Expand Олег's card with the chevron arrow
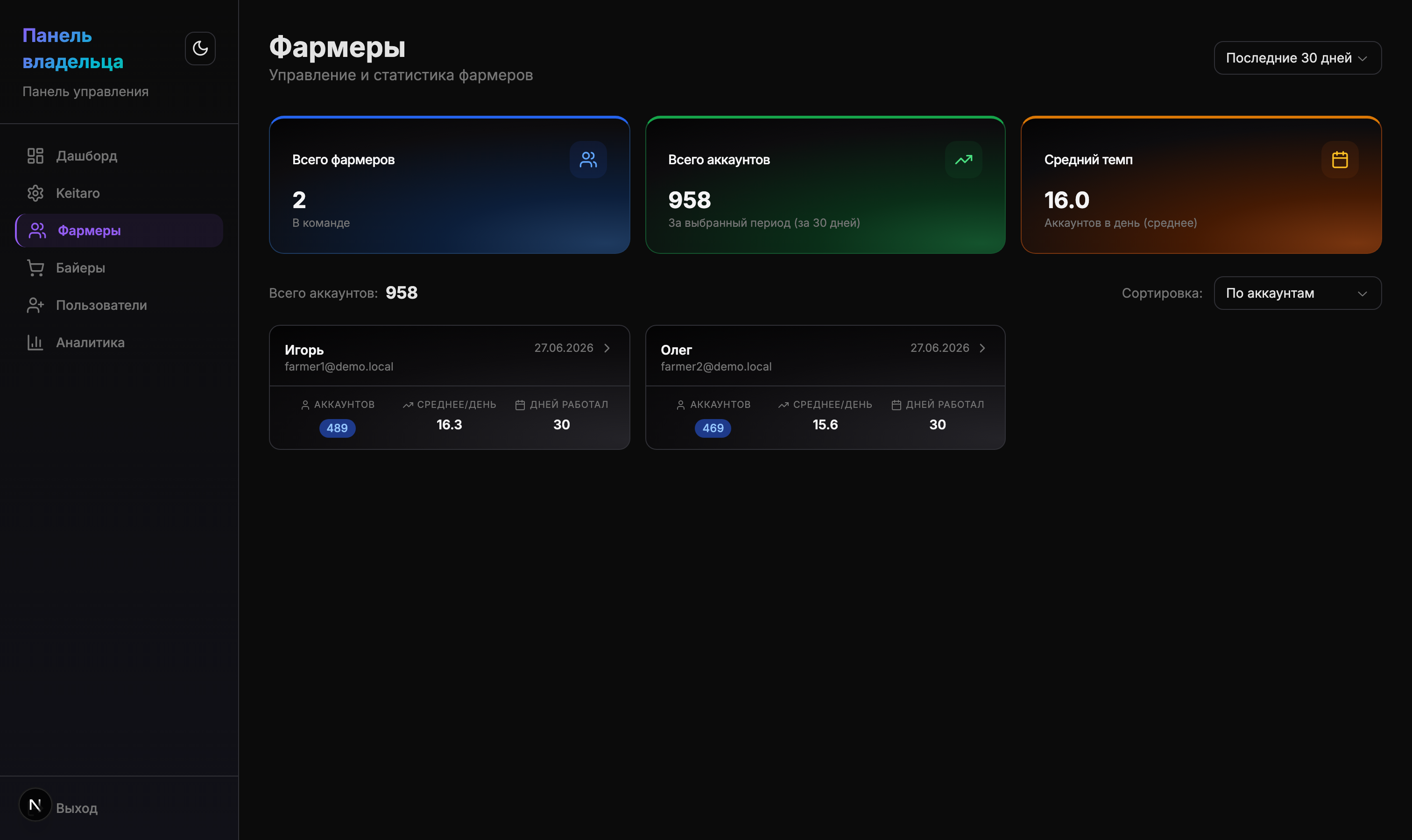1412x840 pixels. coord(982,348)
